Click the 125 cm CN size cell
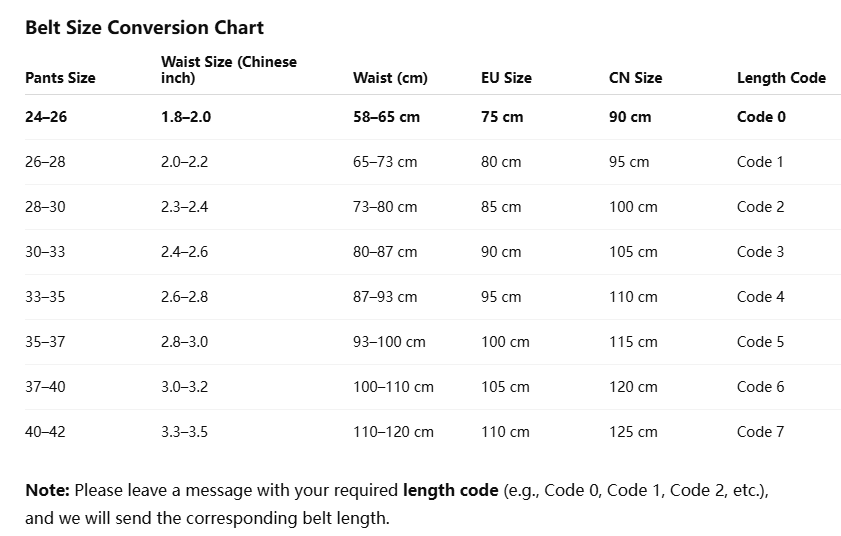This screenshot has width=841, height=536. click(x=633, y=432)
